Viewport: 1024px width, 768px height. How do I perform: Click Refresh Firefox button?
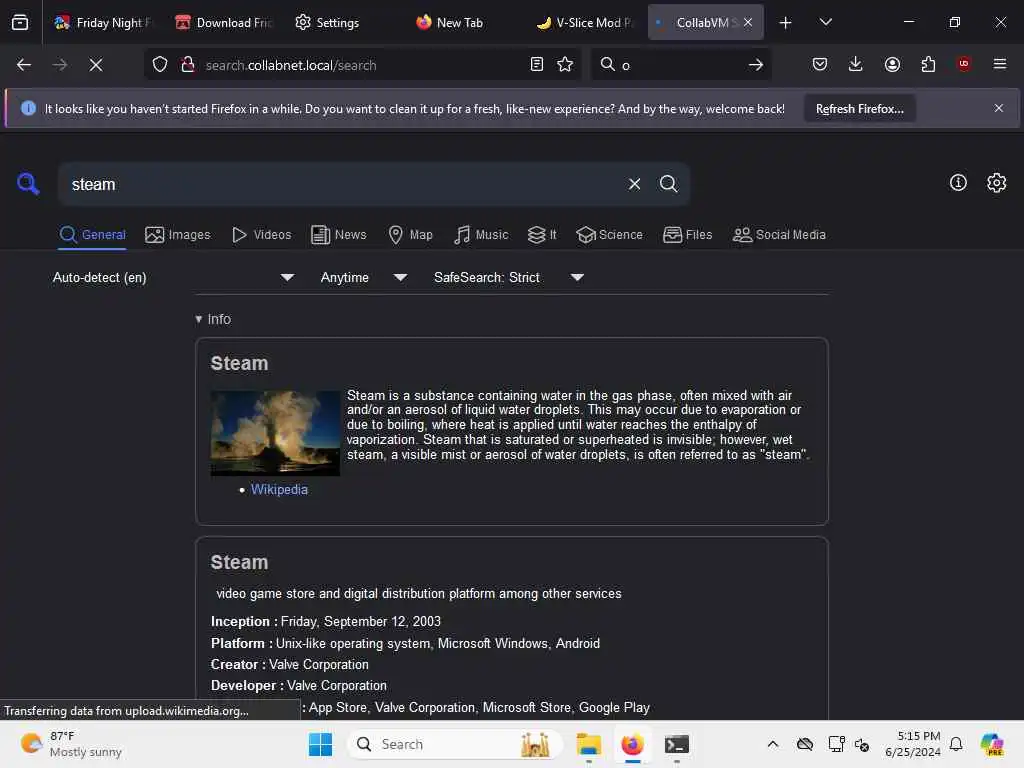click(x=859, y=109)
